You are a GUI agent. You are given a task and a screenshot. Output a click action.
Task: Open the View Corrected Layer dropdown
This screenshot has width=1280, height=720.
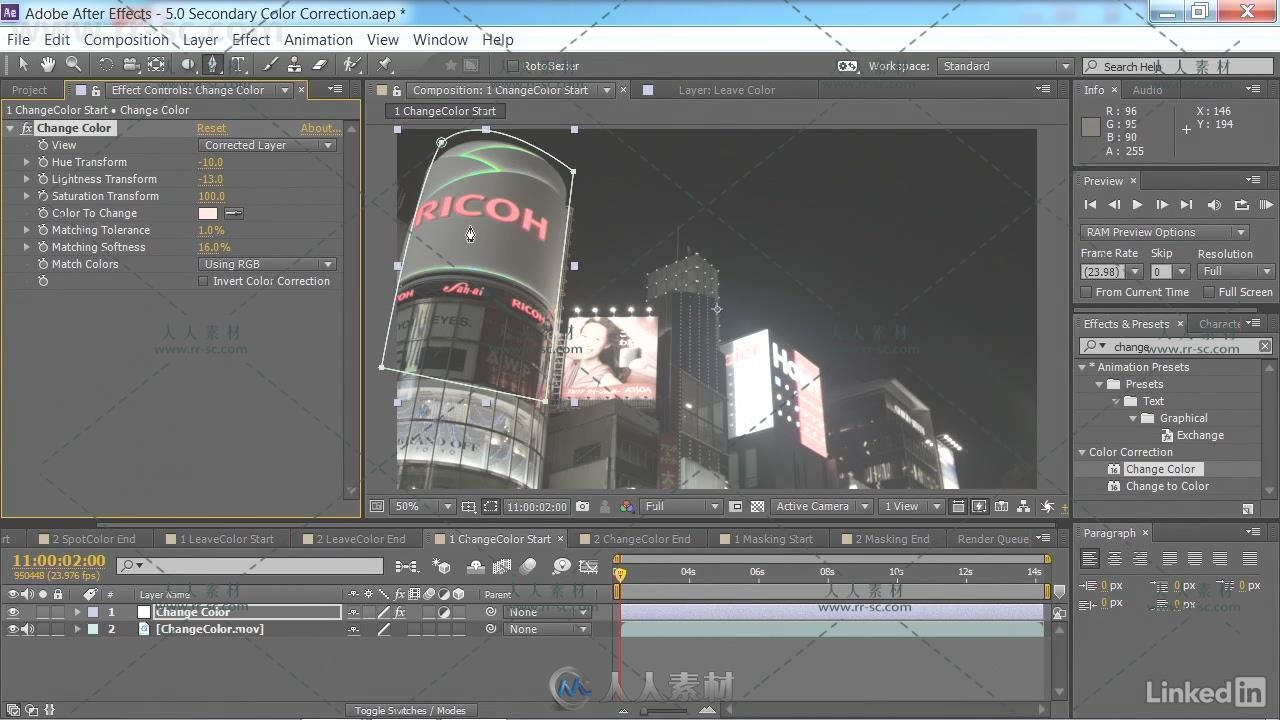point(268,145)
